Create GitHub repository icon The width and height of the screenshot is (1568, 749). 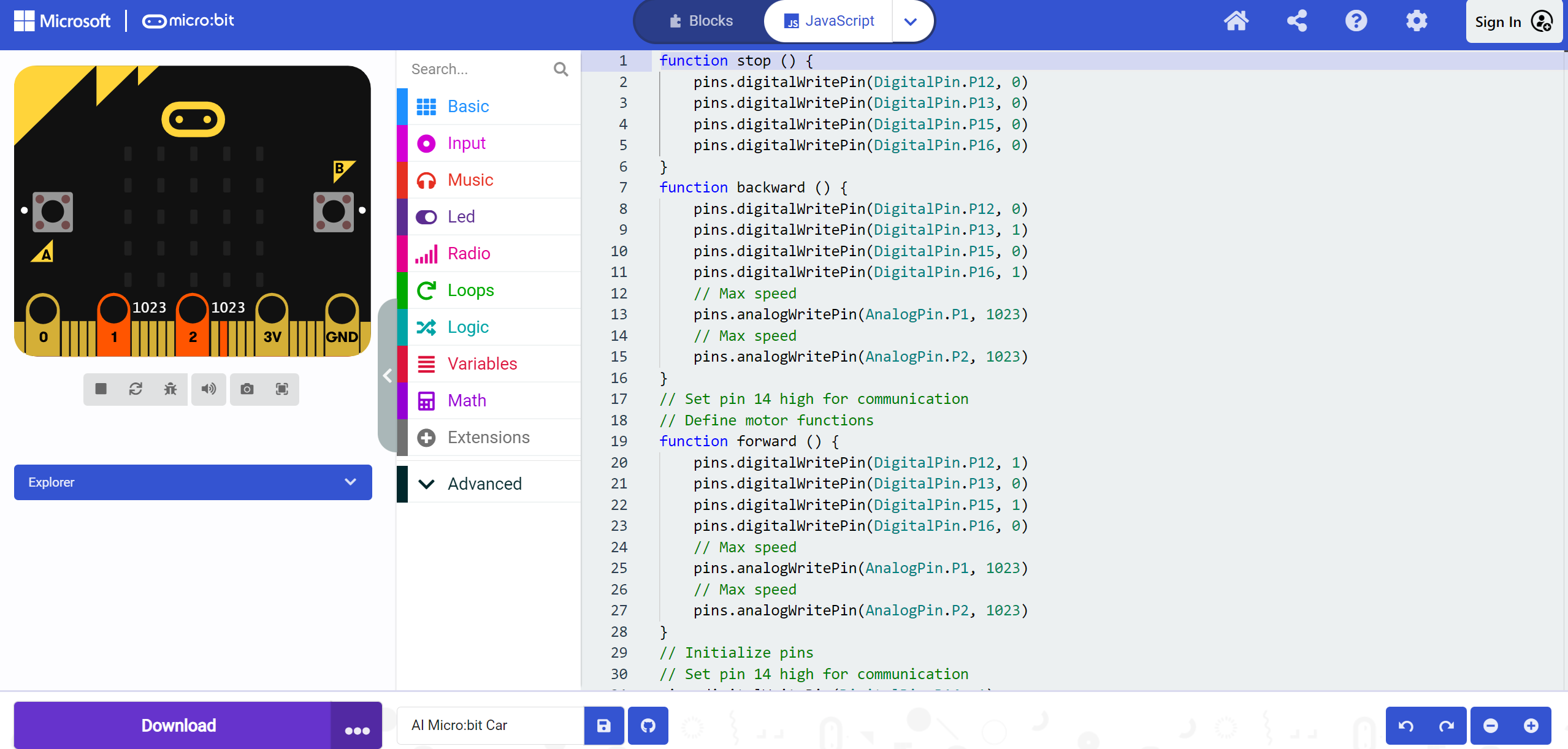(x=648, y=726)
